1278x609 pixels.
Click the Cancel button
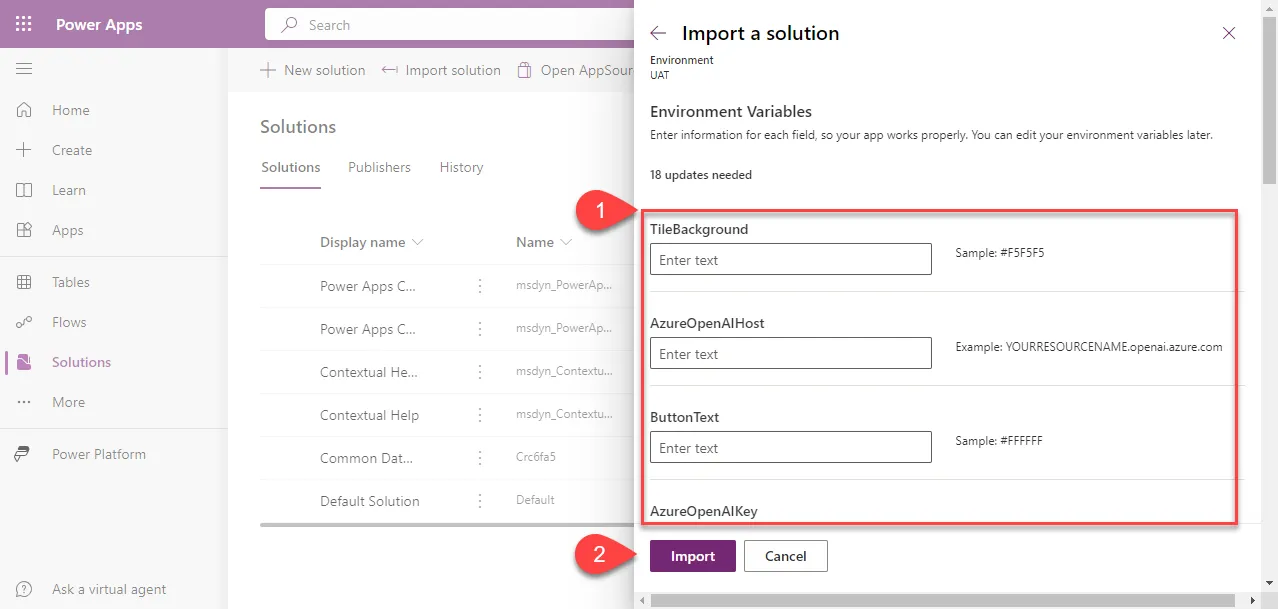click(786, 556)
